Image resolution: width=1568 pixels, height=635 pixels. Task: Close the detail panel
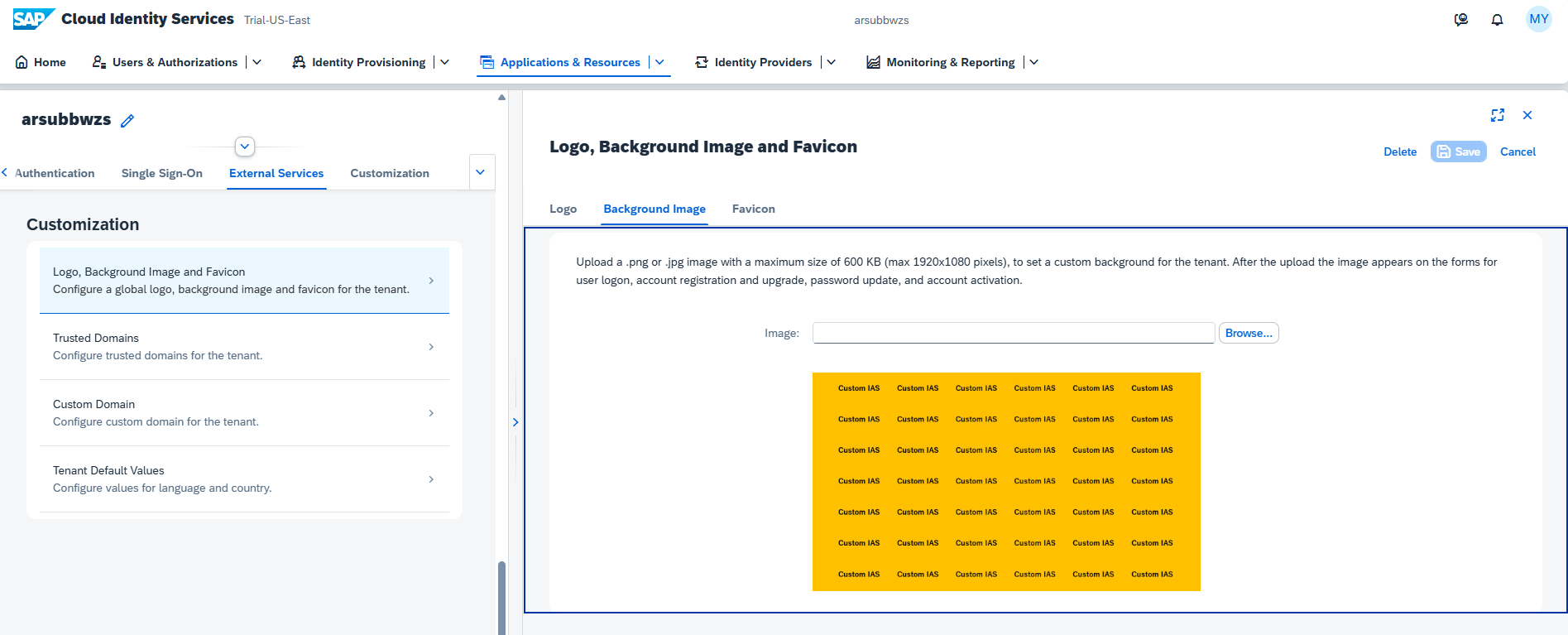coord(1527,115)
